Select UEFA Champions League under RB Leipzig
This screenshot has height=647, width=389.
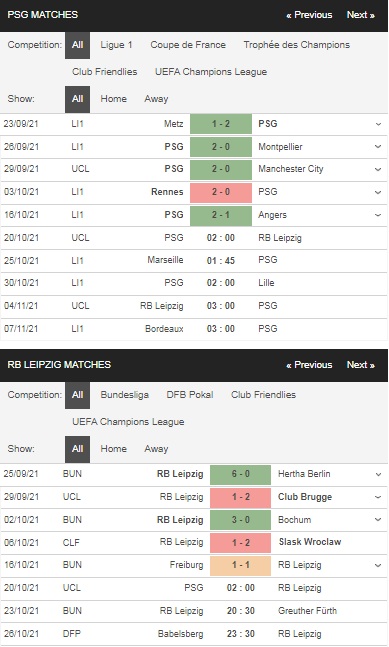128,422
